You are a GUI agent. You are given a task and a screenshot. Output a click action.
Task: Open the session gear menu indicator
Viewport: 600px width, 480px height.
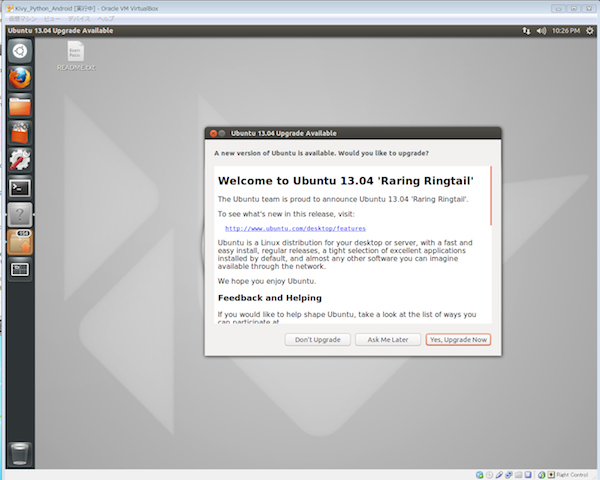click(590, 31)
